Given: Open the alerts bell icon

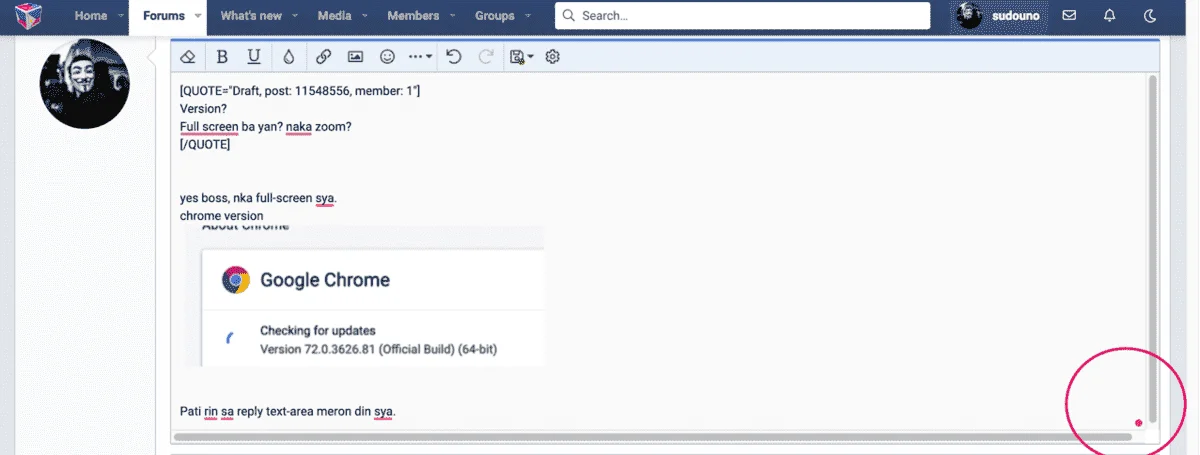Looking at the screenshot, I should [x=1109, y=16].
